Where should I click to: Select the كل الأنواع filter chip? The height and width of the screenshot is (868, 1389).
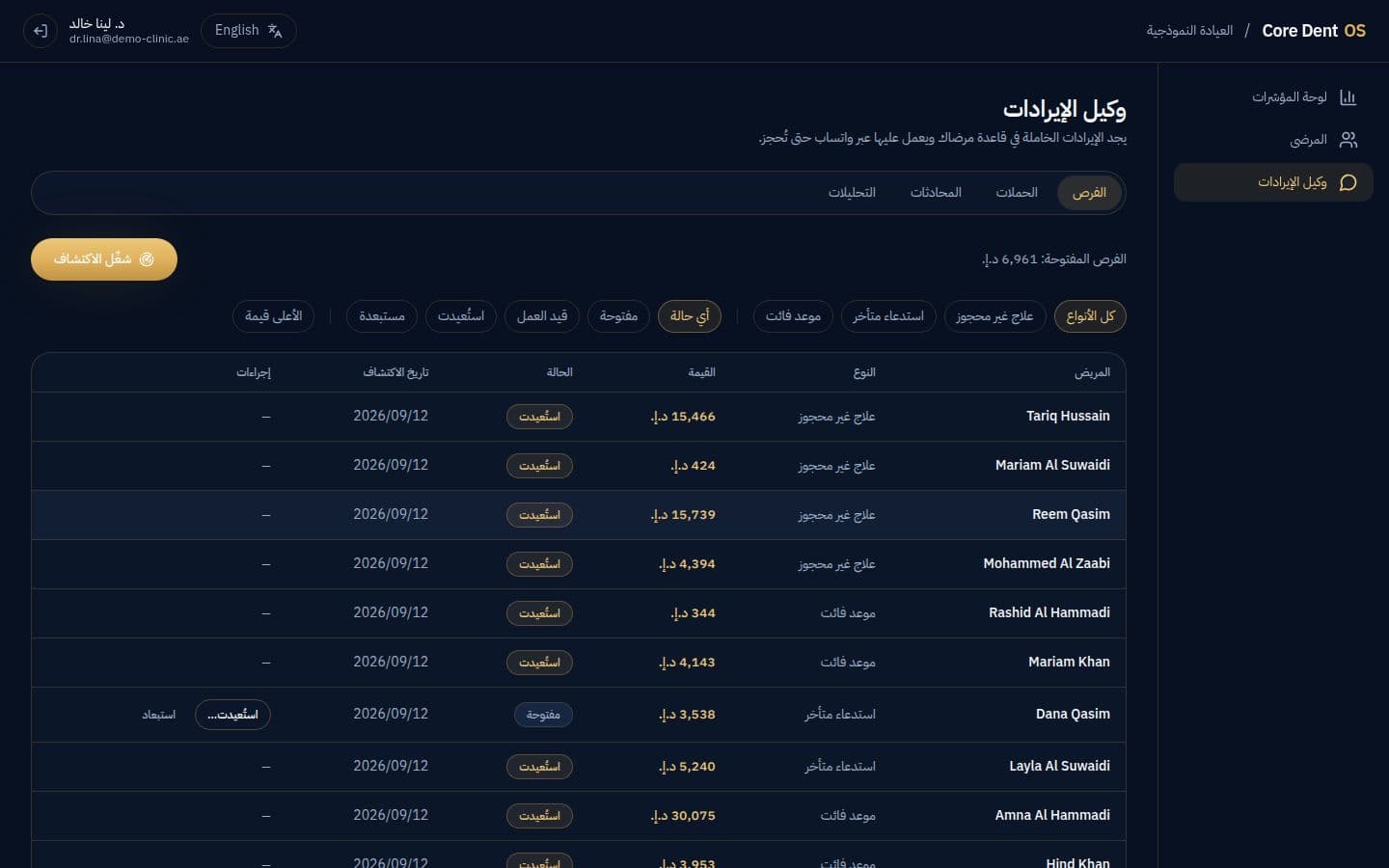(1090, 316)
